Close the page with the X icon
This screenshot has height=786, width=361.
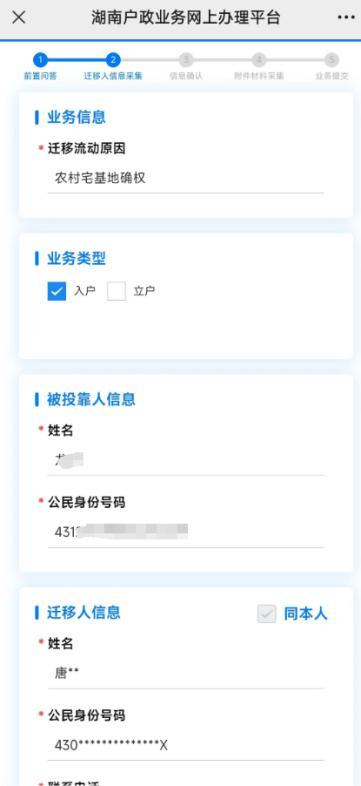tap(19, 18)
